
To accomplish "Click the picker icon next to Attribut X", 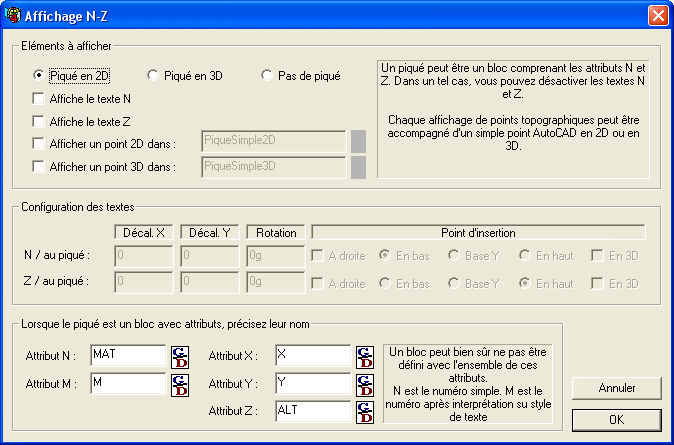I will coord(365,356).
